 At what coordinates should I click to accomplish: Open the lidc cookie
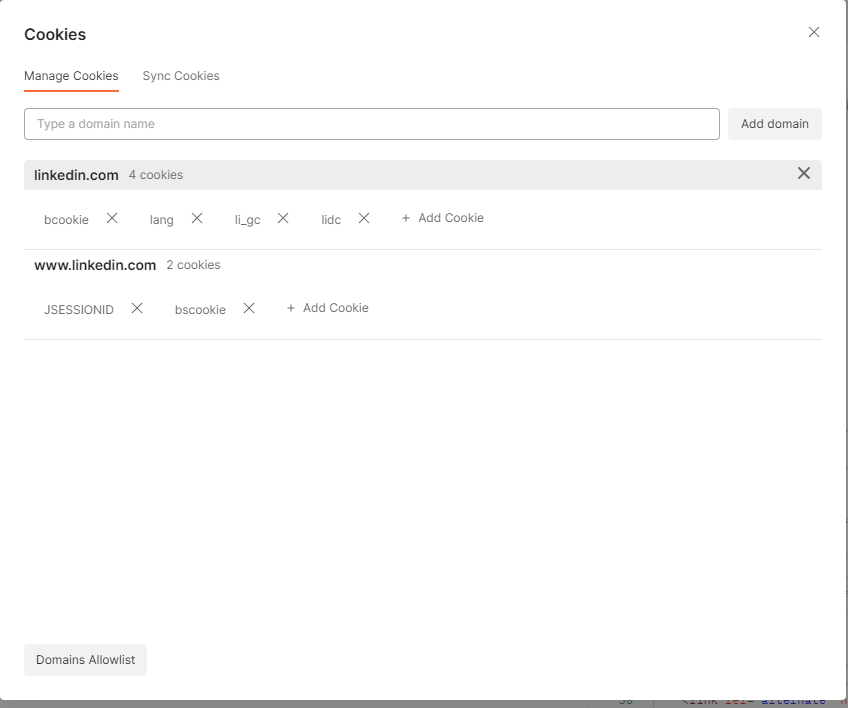click(331, 220)
